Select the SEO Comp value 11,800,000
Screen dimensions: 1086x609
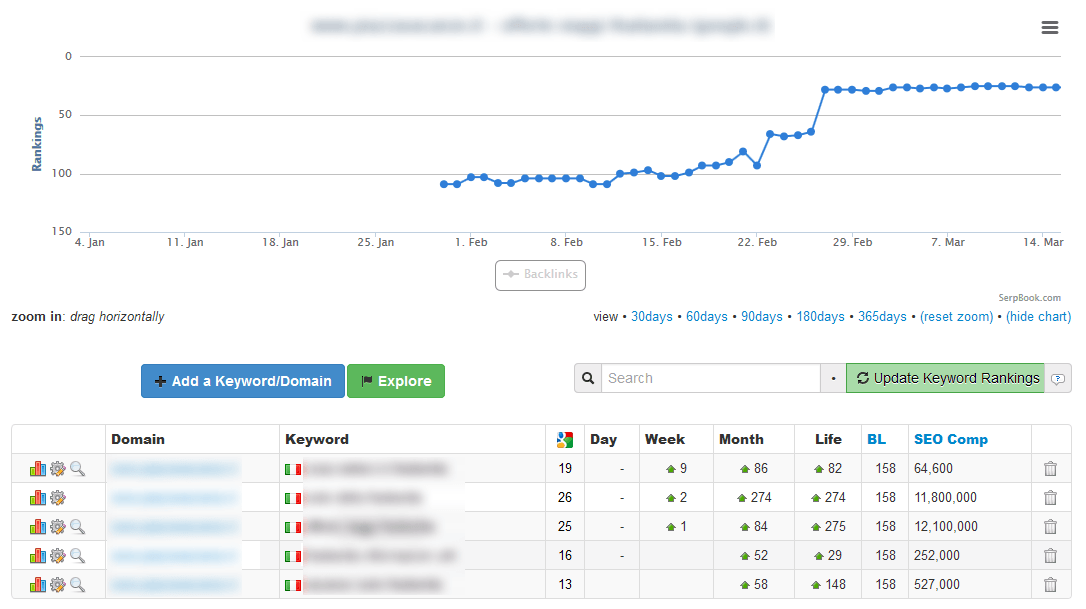point(945,498)
